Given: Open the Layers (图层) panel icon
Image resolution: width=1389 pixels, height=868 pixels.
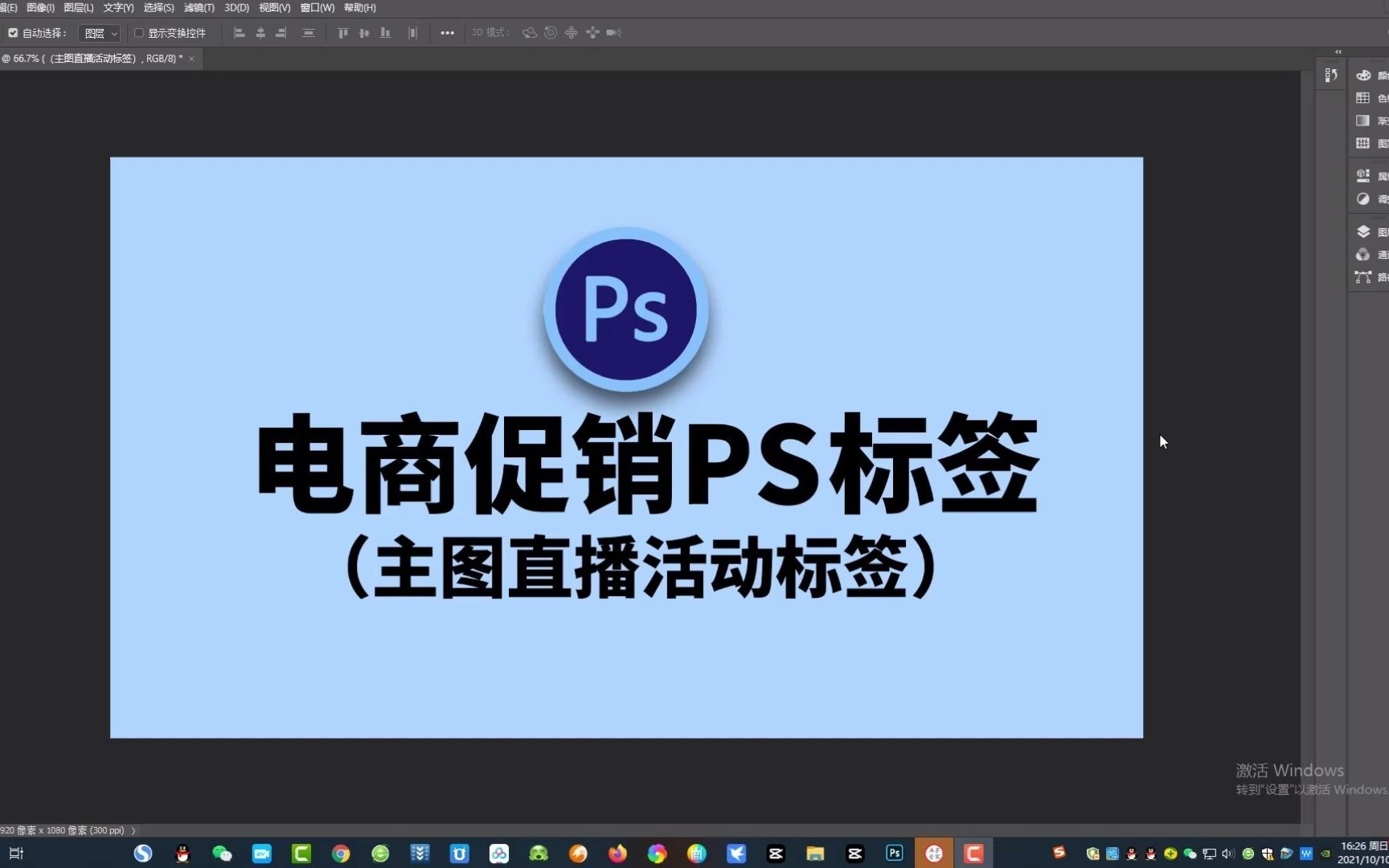Looking at the screenshot, I should click(1363, 231).
